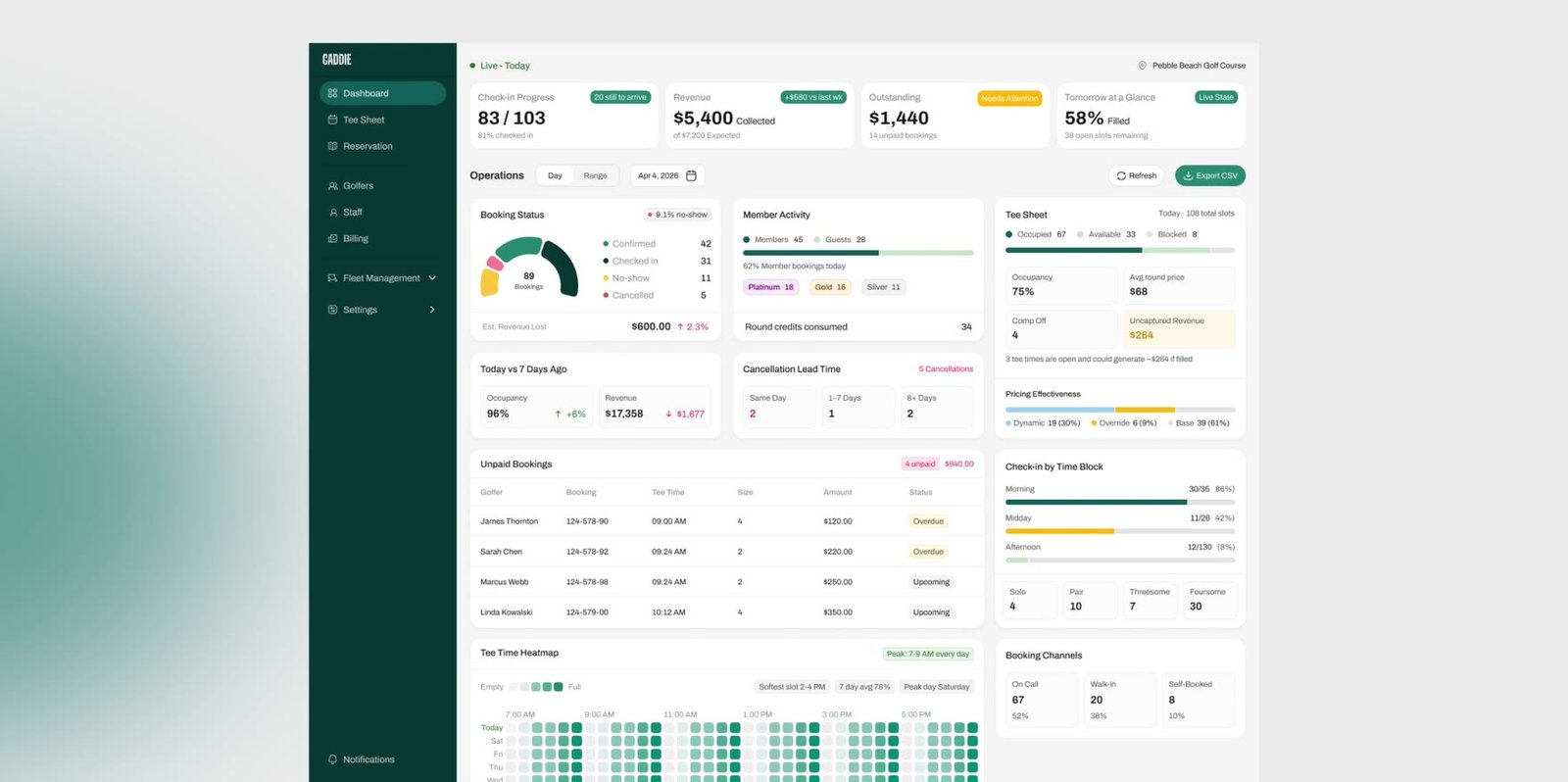Open James Thornton's unpaid booking row
The width and height of the screenshot is (1568, 782).
pos(726,521)
